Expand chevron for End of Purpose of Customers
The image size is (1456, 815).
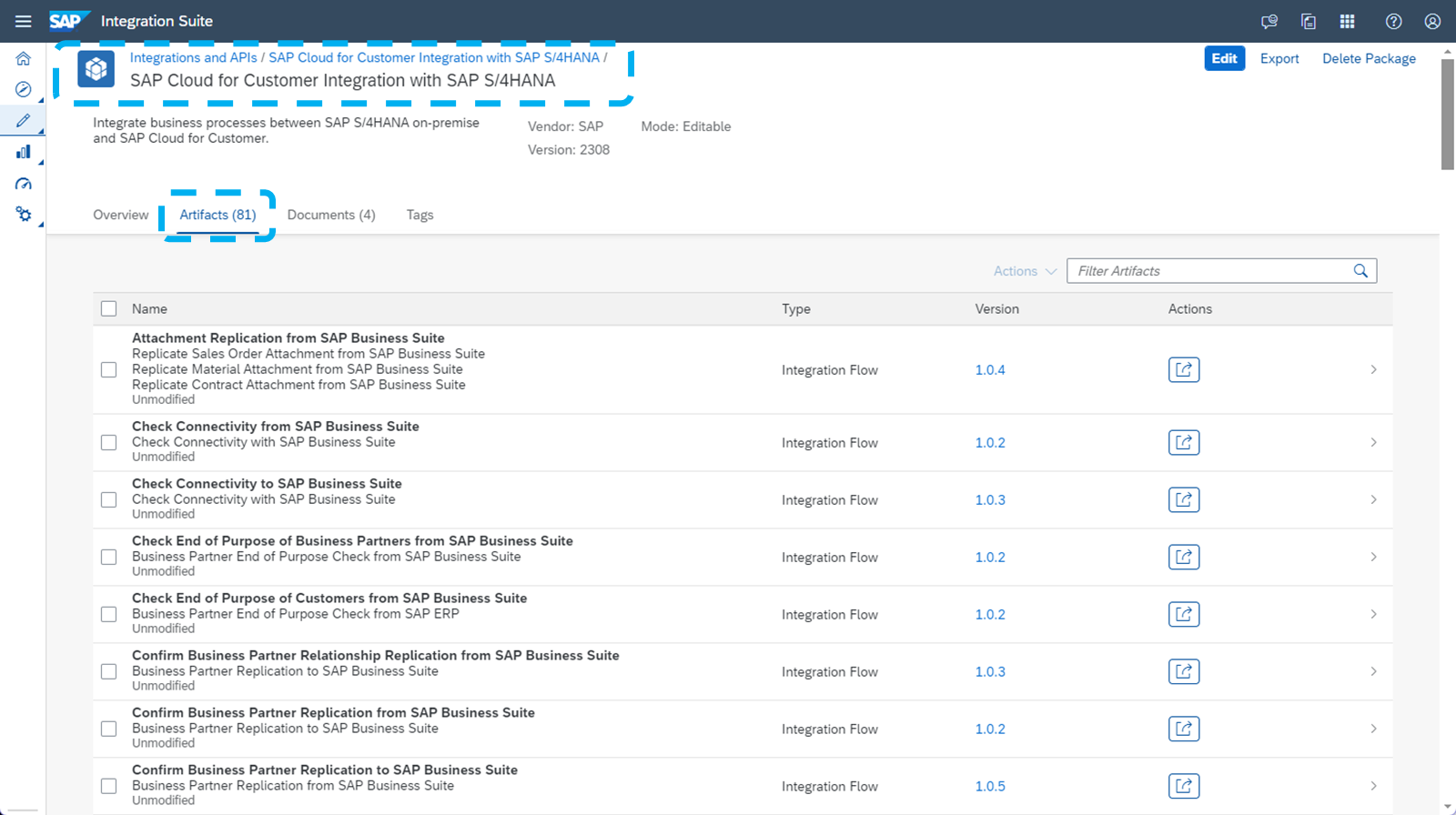coord(1373,615)
